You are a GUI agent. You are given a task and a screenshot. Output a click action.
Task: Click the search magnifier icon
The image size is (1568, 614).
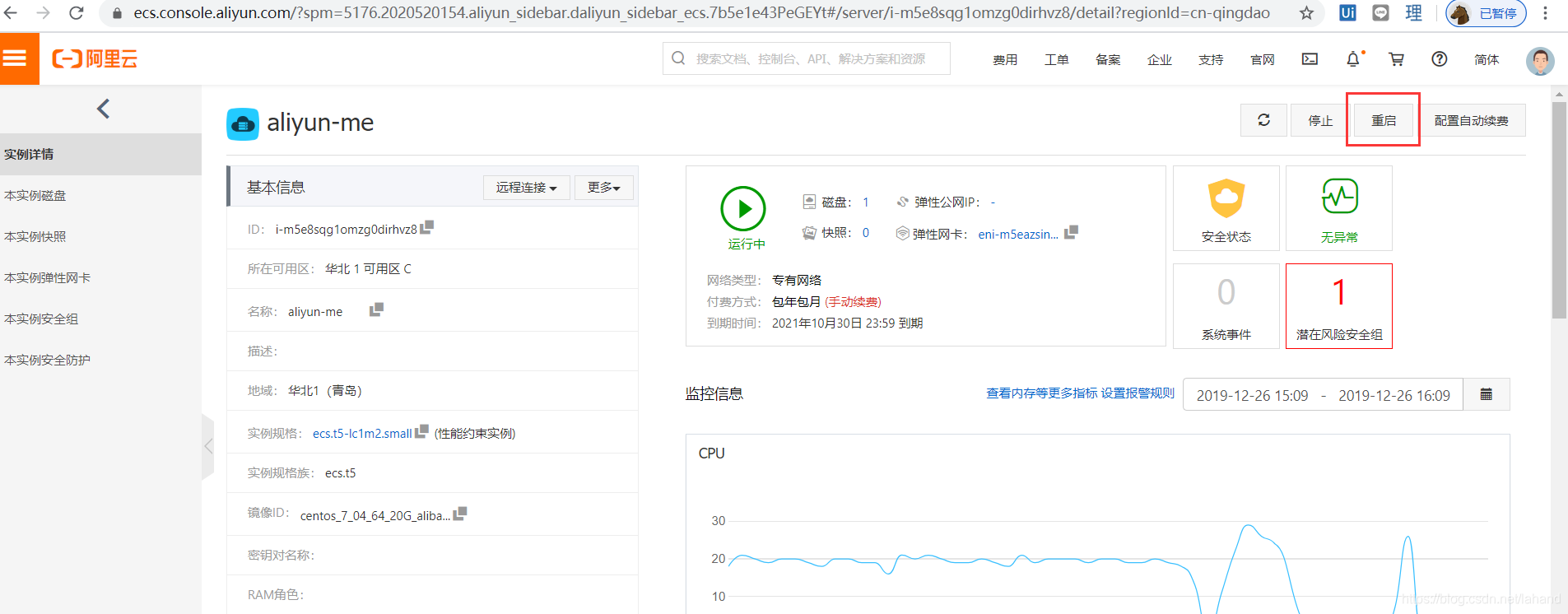click(678, 58)
